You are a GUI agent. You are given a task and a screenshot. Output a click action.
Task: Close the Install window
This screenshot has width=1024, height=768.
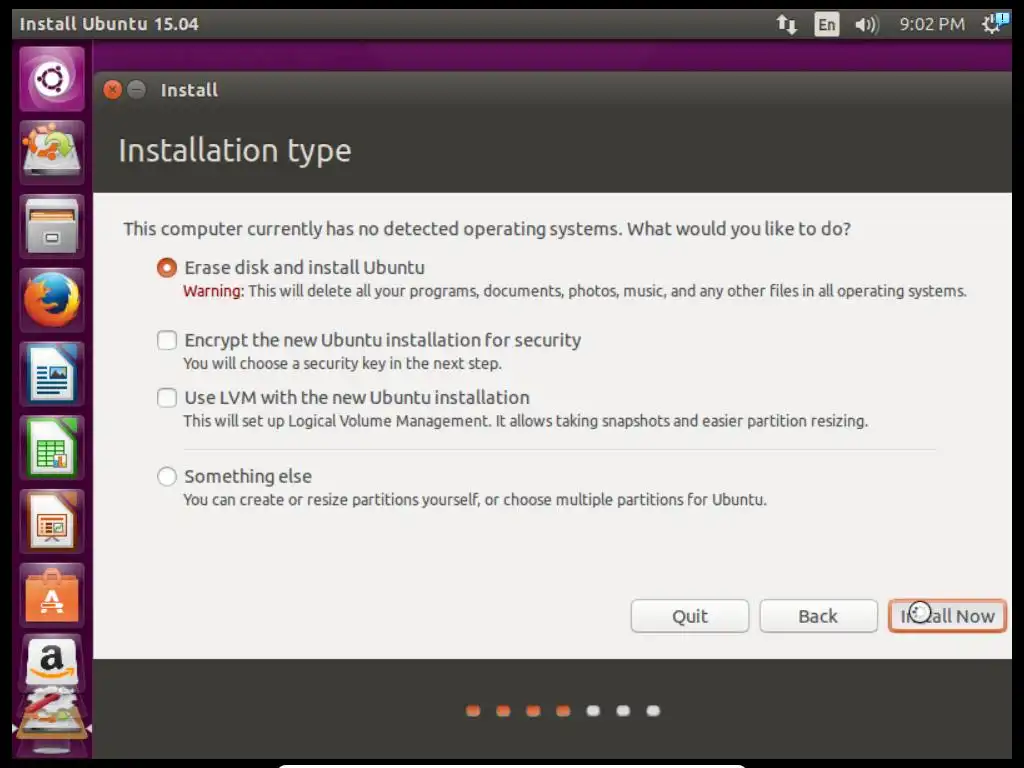coord(112,89)
